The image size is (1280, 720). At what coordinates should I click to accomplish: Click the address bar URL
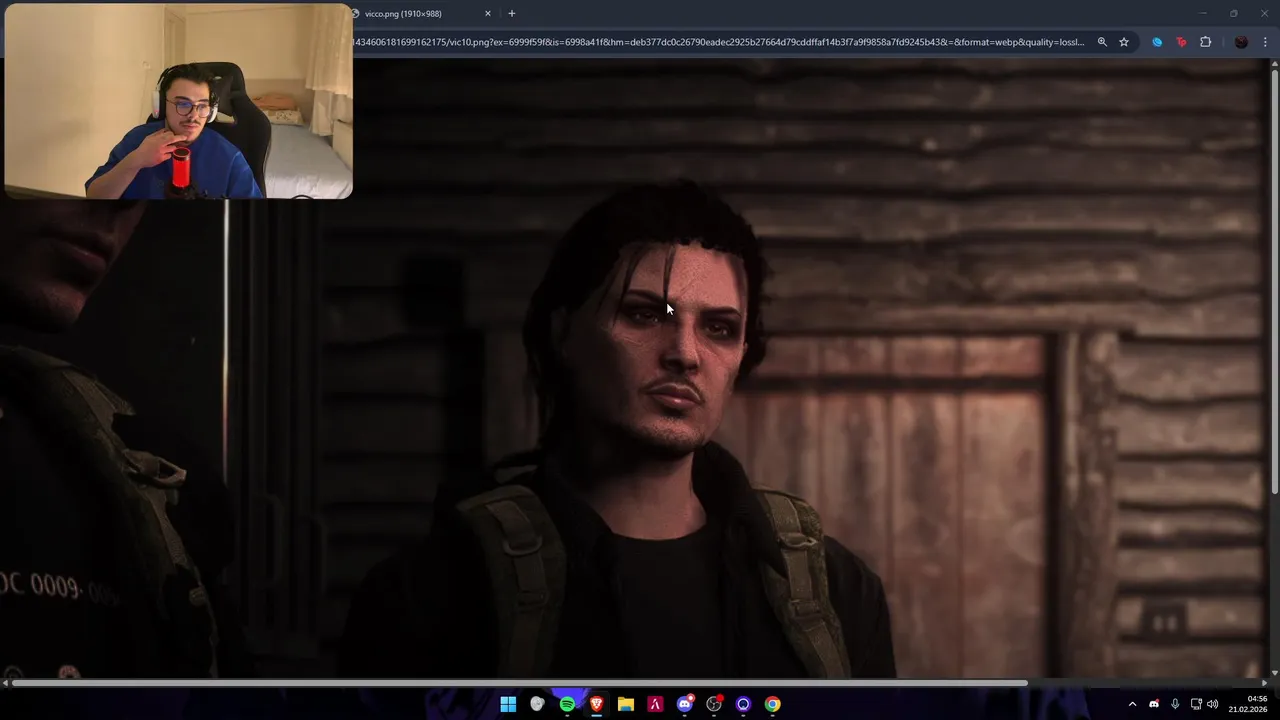pyautogui.click(x=718, y=42)
